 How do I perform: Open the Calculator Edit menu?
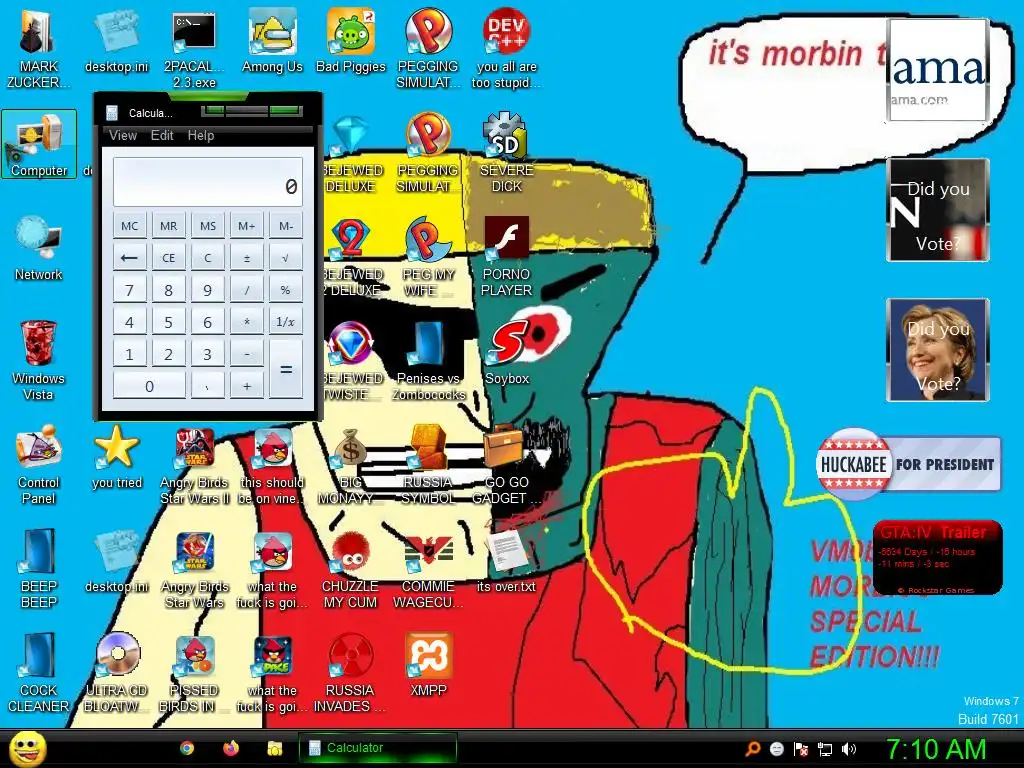coord(162,135)
